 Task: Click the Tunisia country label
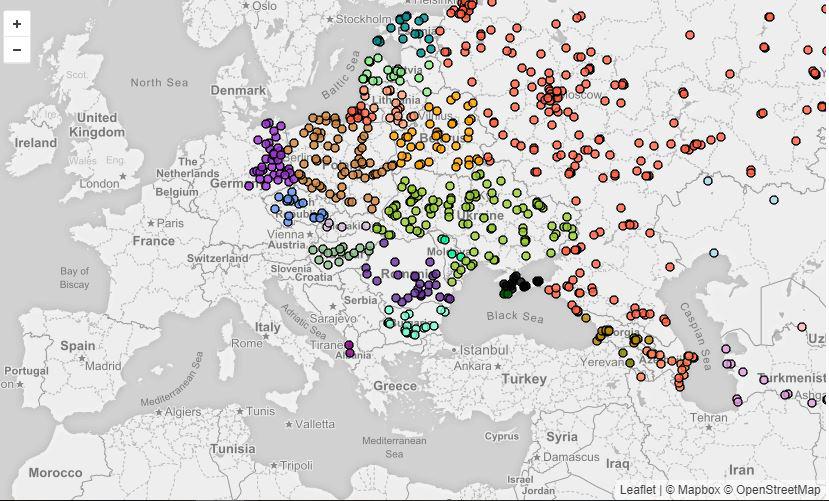233,449
